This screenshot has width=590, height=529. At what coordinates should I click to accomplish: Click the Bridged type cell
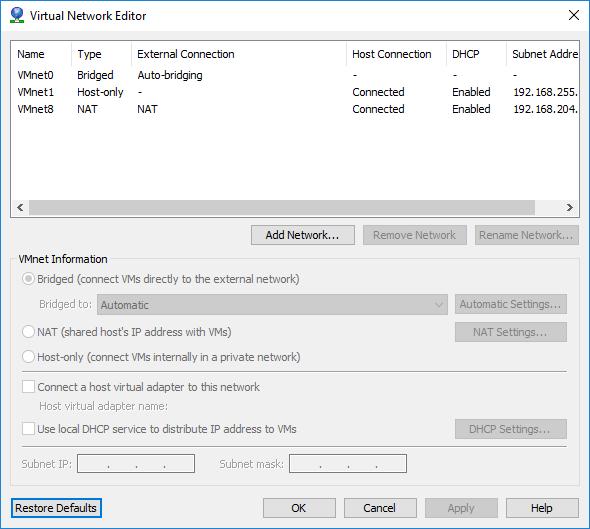95,75
